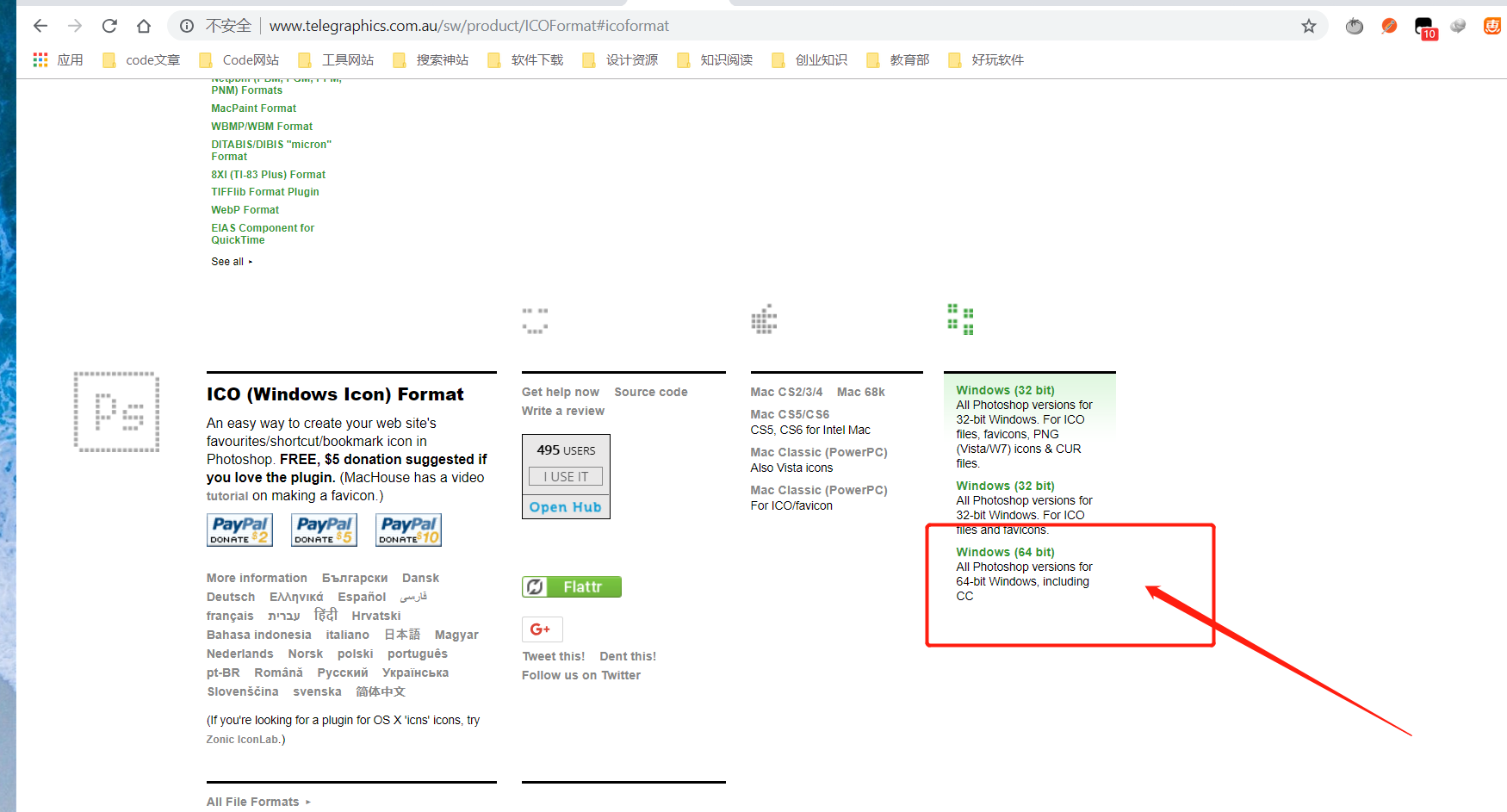
Task: Click the orange extension icon at toolbar's right end
Action: point(1492,26)
